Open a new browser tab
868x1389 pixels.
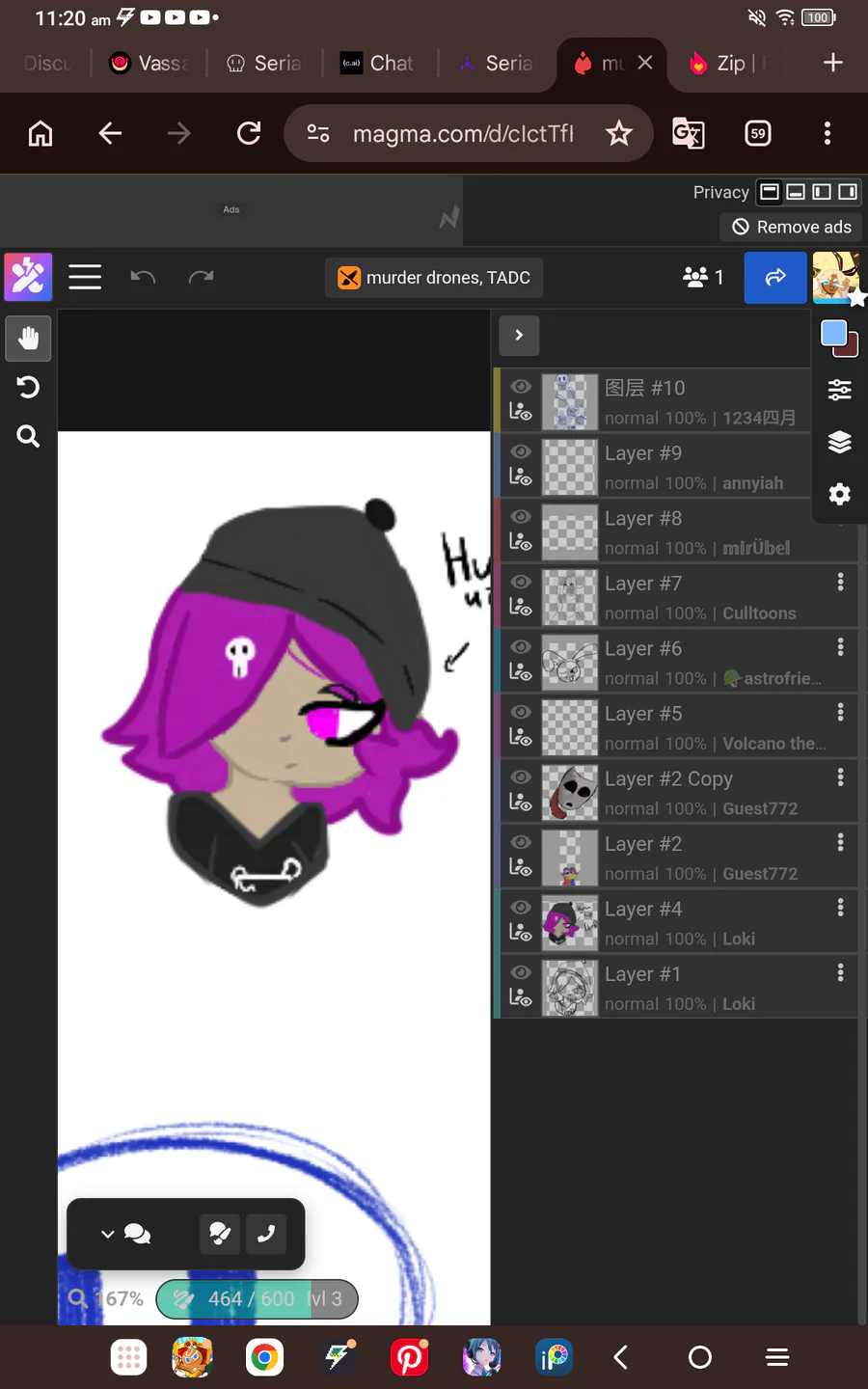pos(833,64)
